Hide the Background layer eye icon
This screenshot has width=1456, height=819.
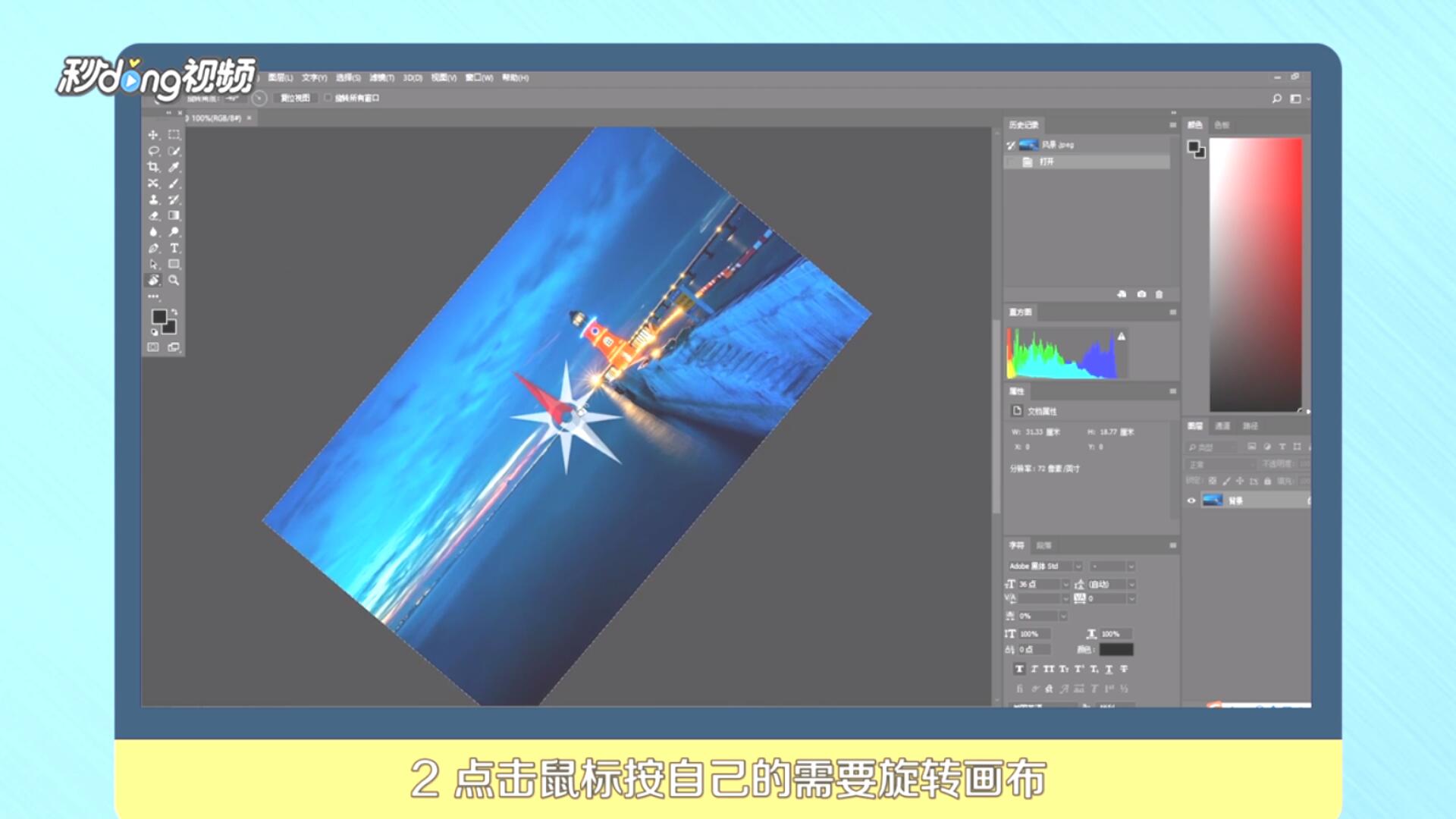point(1191,500)
